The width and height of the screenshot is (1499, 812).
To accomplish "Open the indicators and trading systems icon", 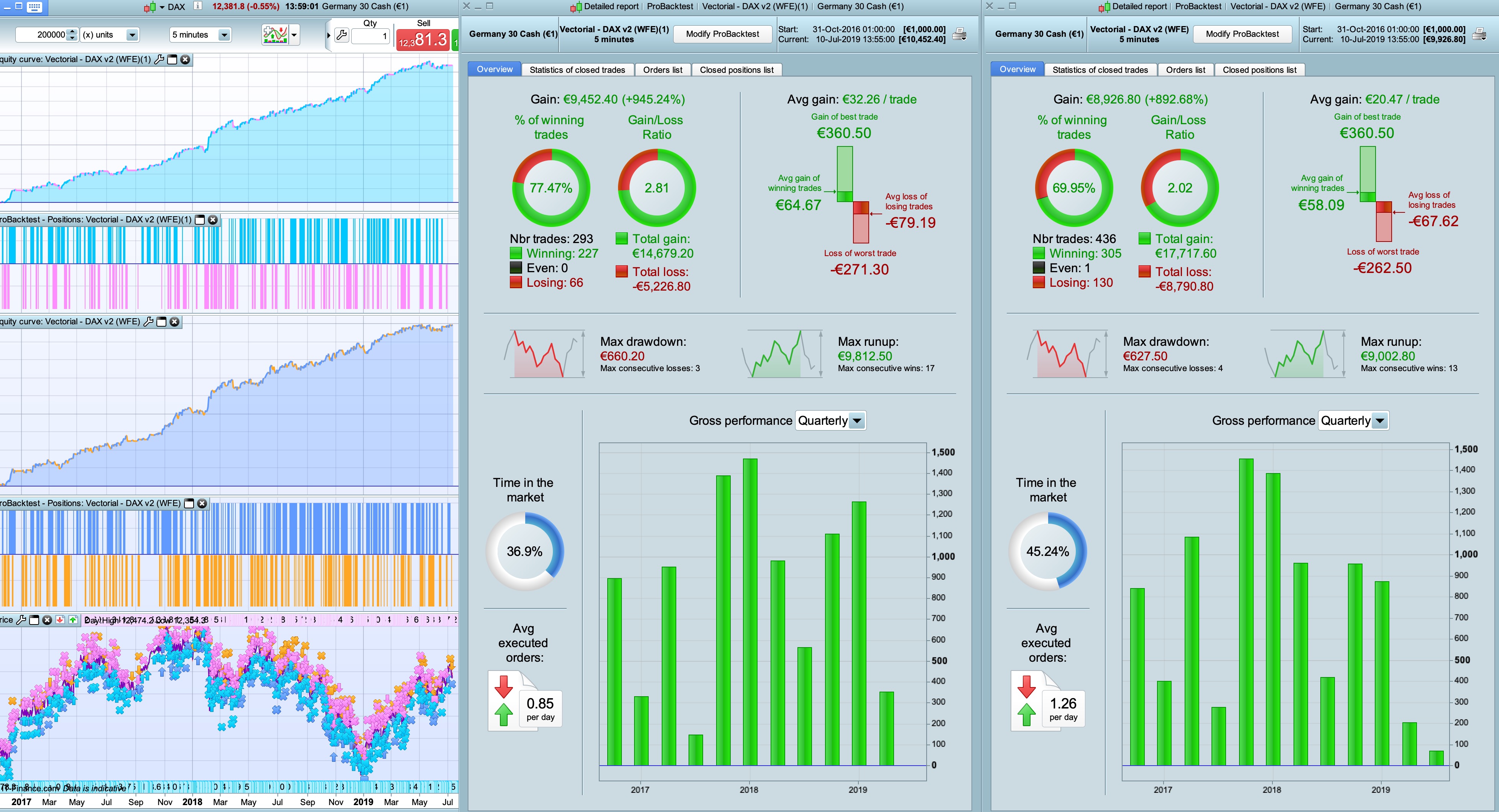I will [274, 35].
